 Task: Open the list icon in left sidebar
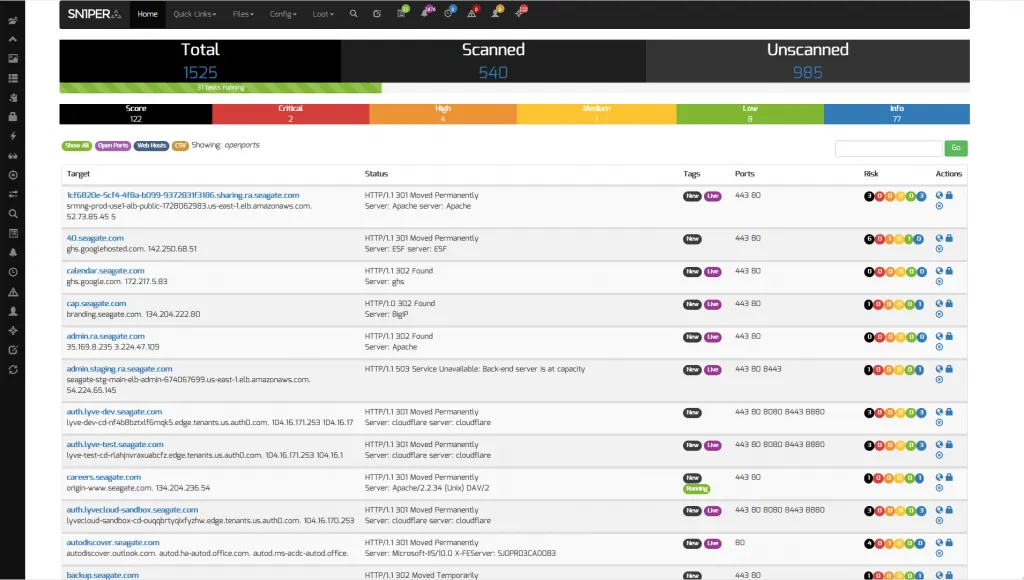click(x=12, y=78)
